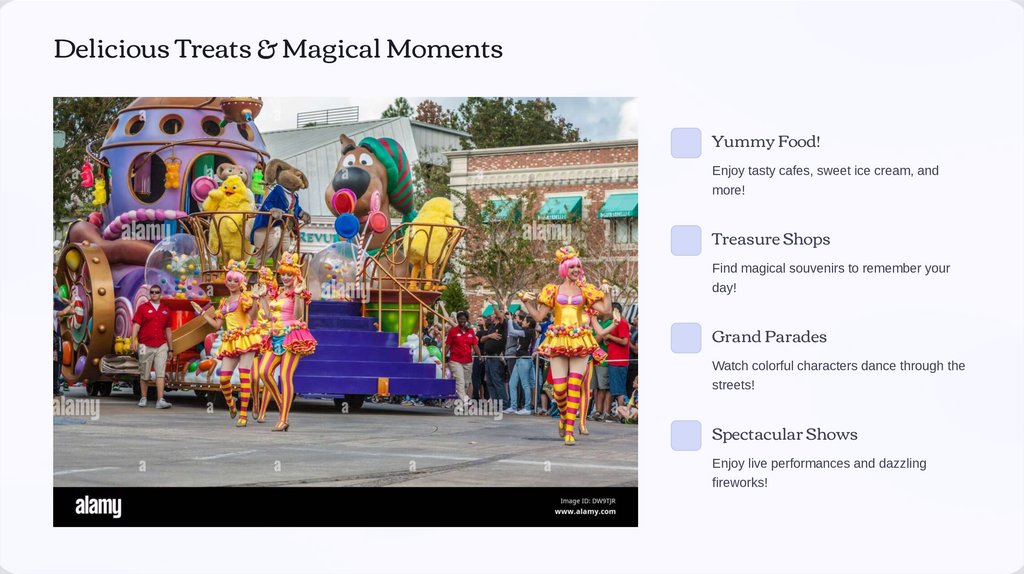Select the parade float photo
This screenshot has width=1024, height=574.
tap(345, 311)
